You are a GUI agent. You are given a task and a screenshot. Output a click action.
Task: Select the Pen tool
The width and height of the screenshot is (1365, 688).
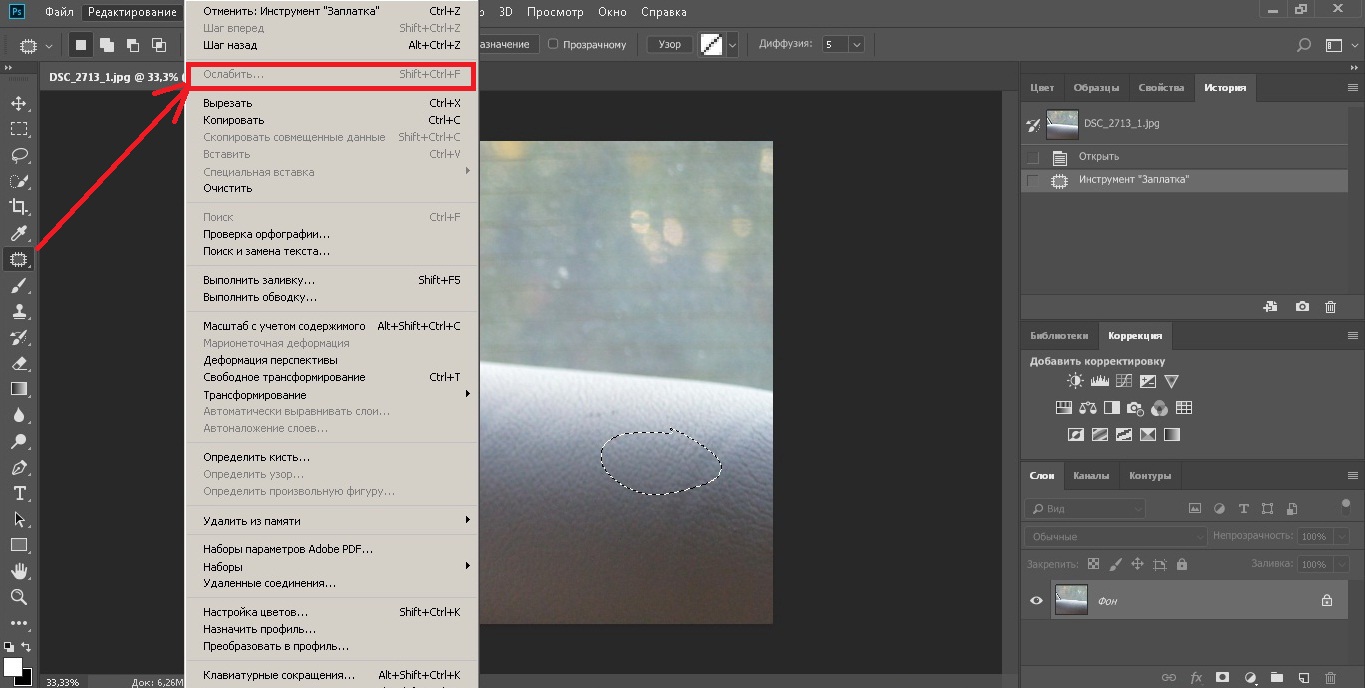[x=19, y=467]
